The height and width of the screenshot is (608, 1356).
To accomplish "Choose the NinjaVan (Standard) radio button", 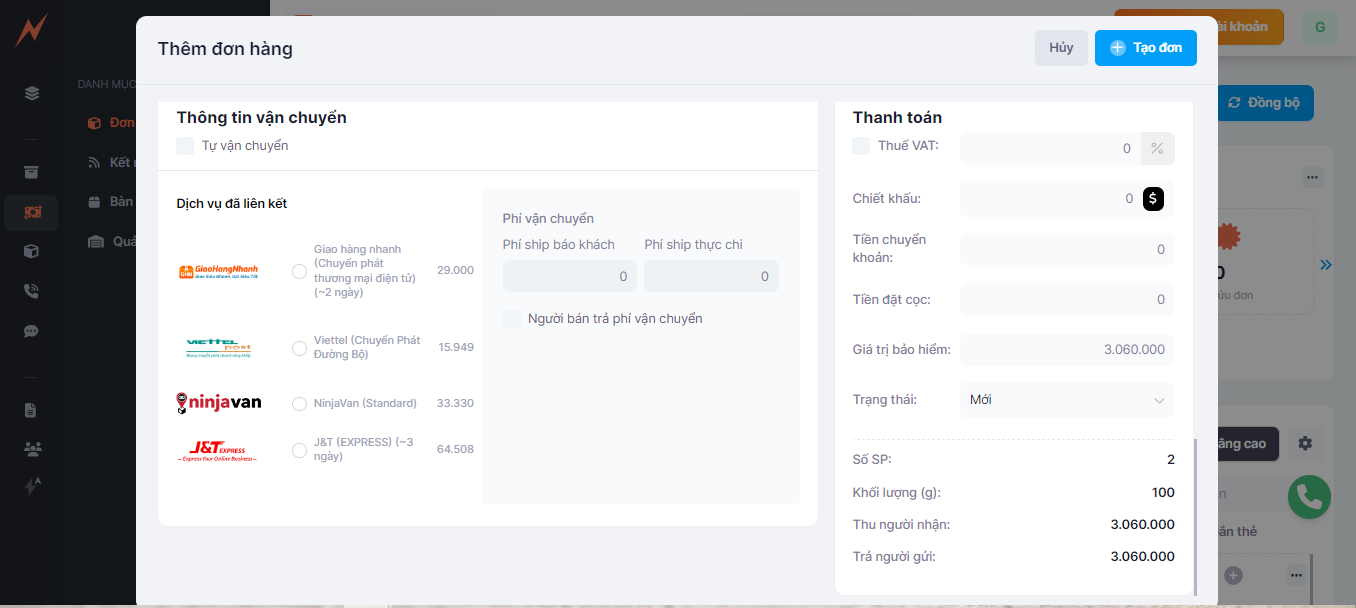I will click(x=299, y=404).
